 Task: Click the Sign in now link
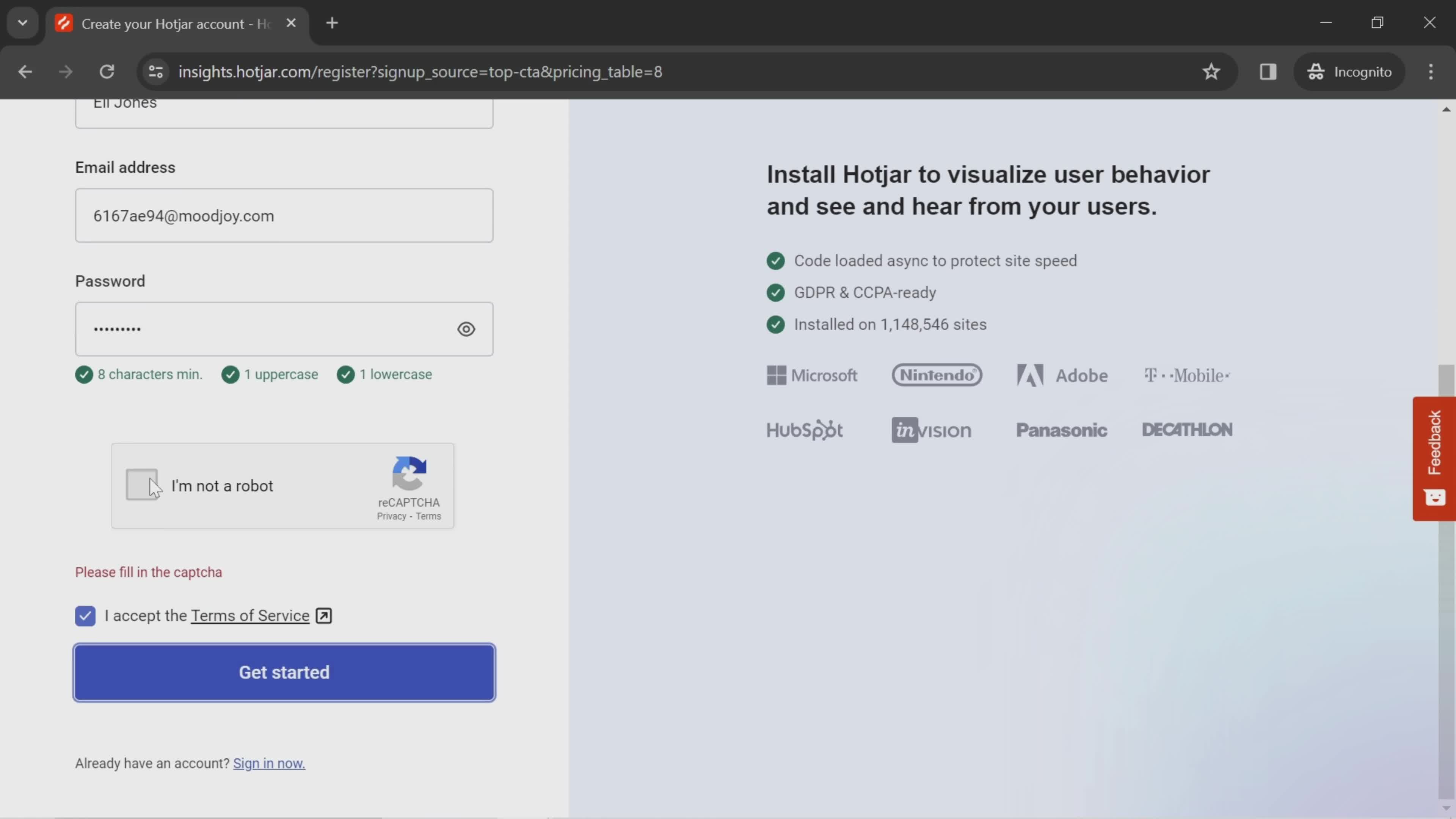click(269, 763)
